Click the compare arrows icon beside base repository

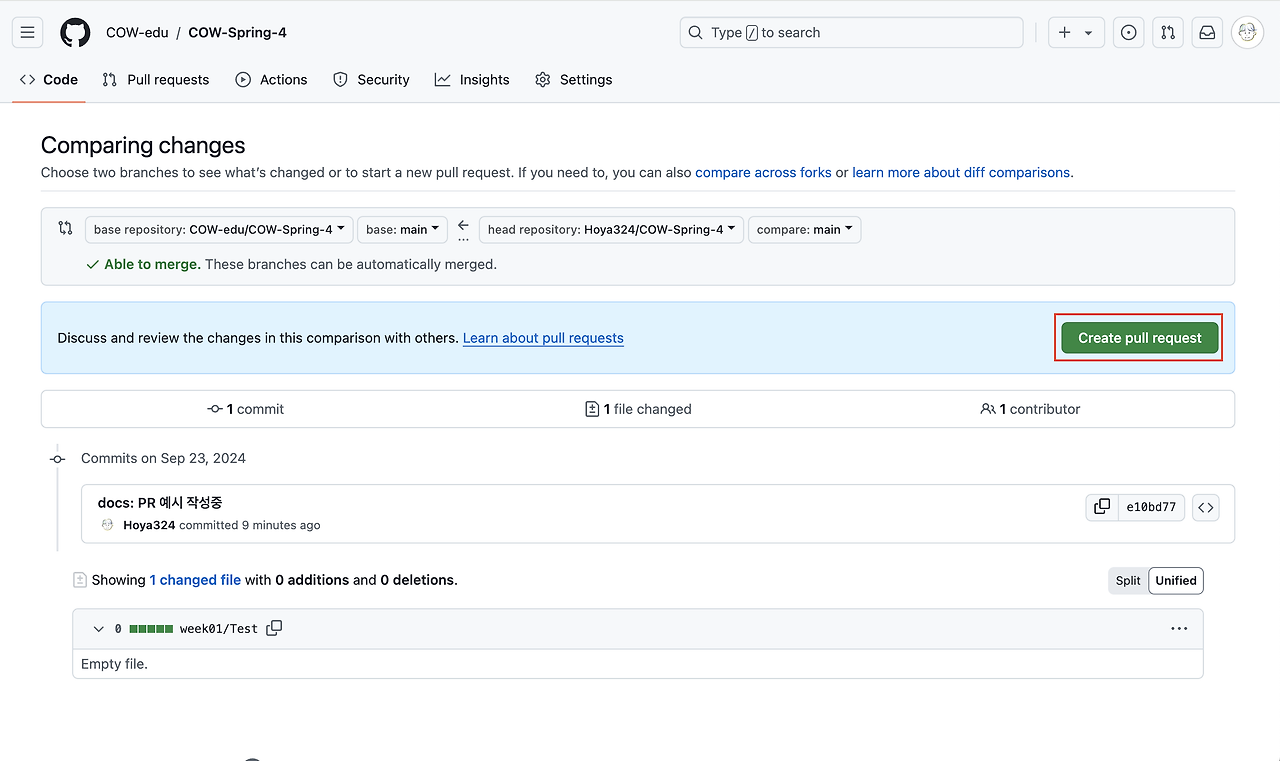pyautogui.click(x=65, y=228)
